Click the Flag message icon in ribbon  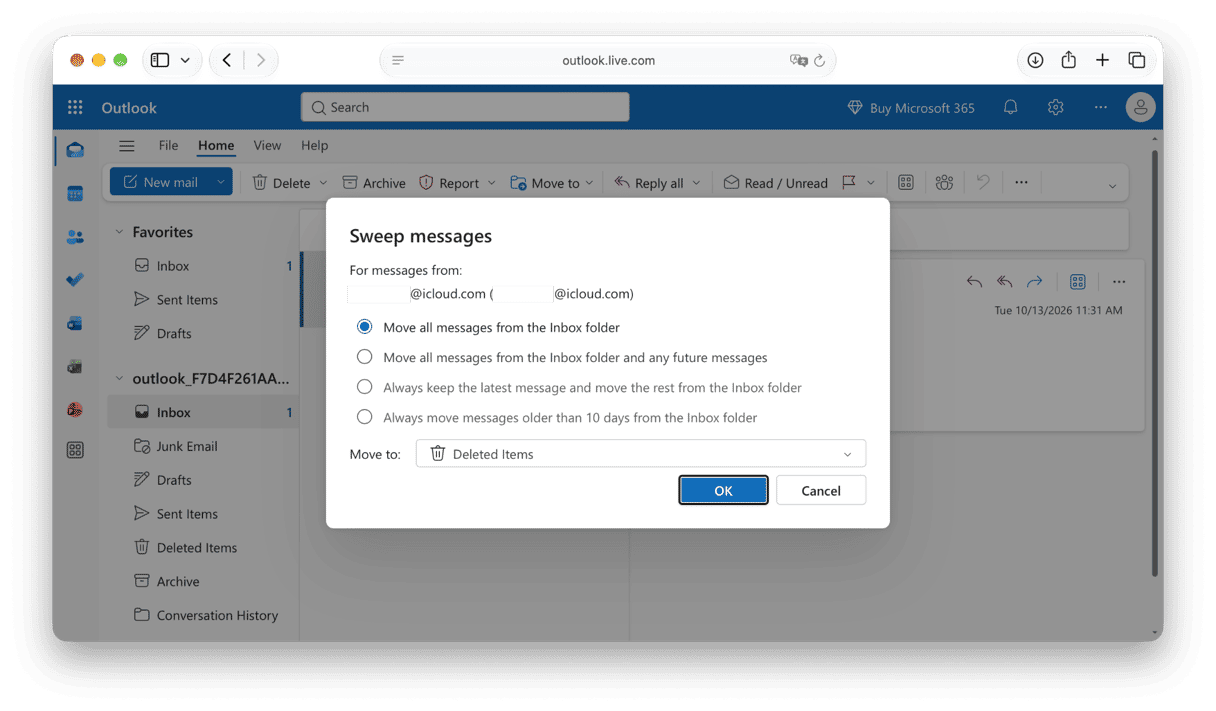coord(849,183)
